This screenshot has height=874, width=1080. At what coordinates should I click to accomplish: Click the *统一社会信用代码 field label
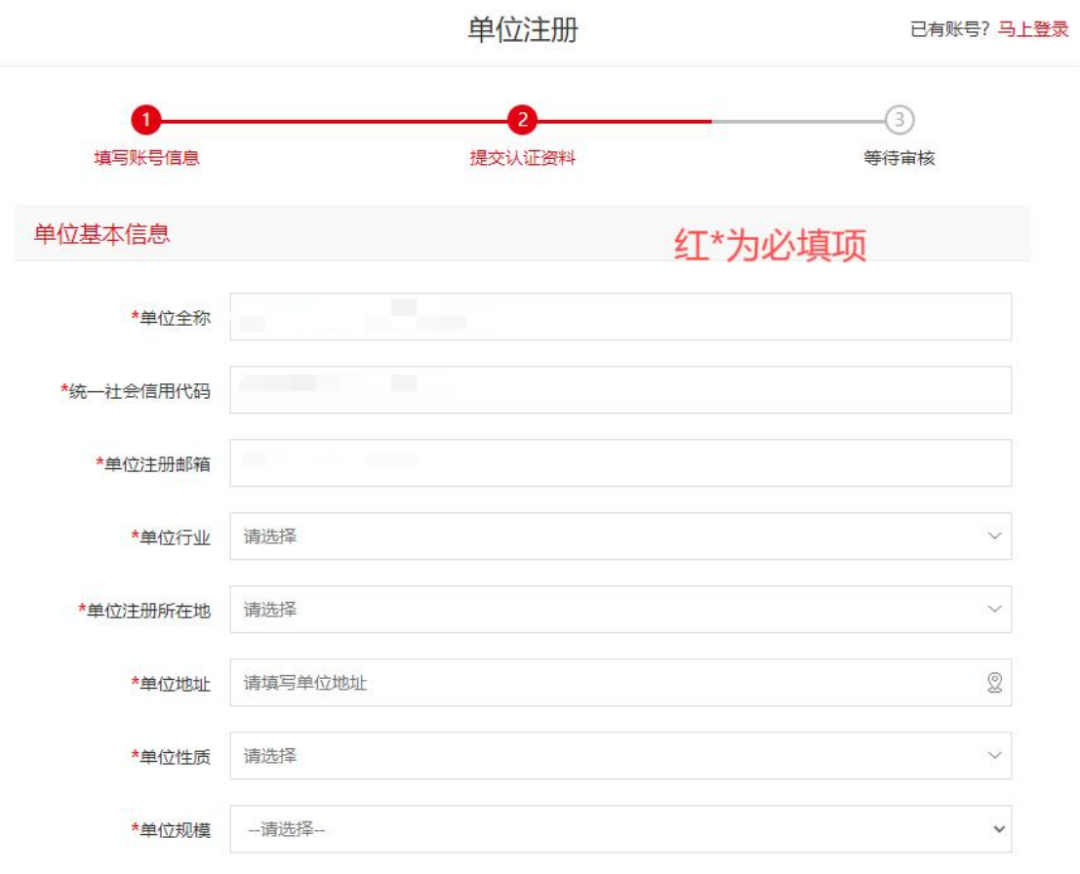pyautogui.click(x=136, y=391)
